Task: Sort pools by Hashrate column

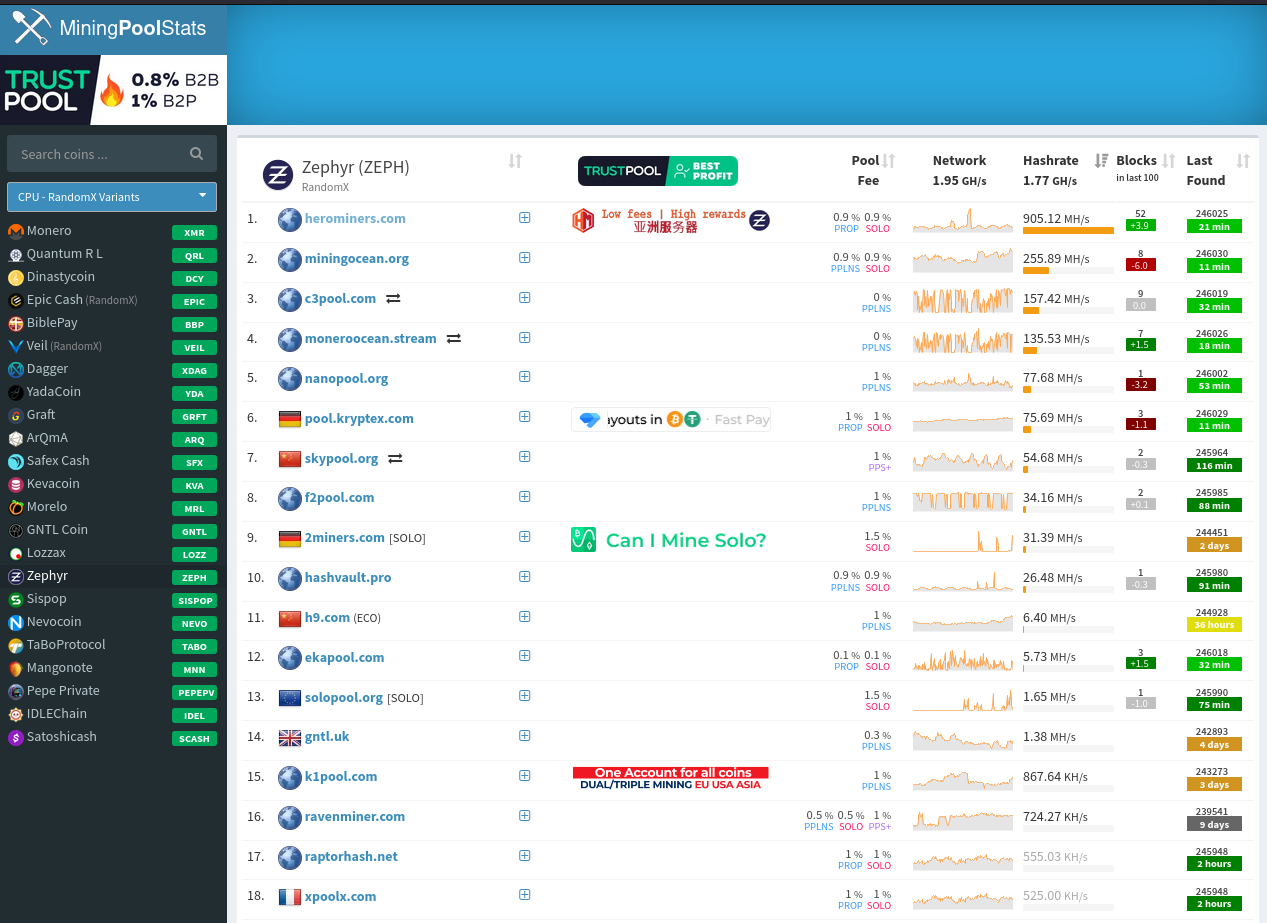Action: coord(1101,161)
